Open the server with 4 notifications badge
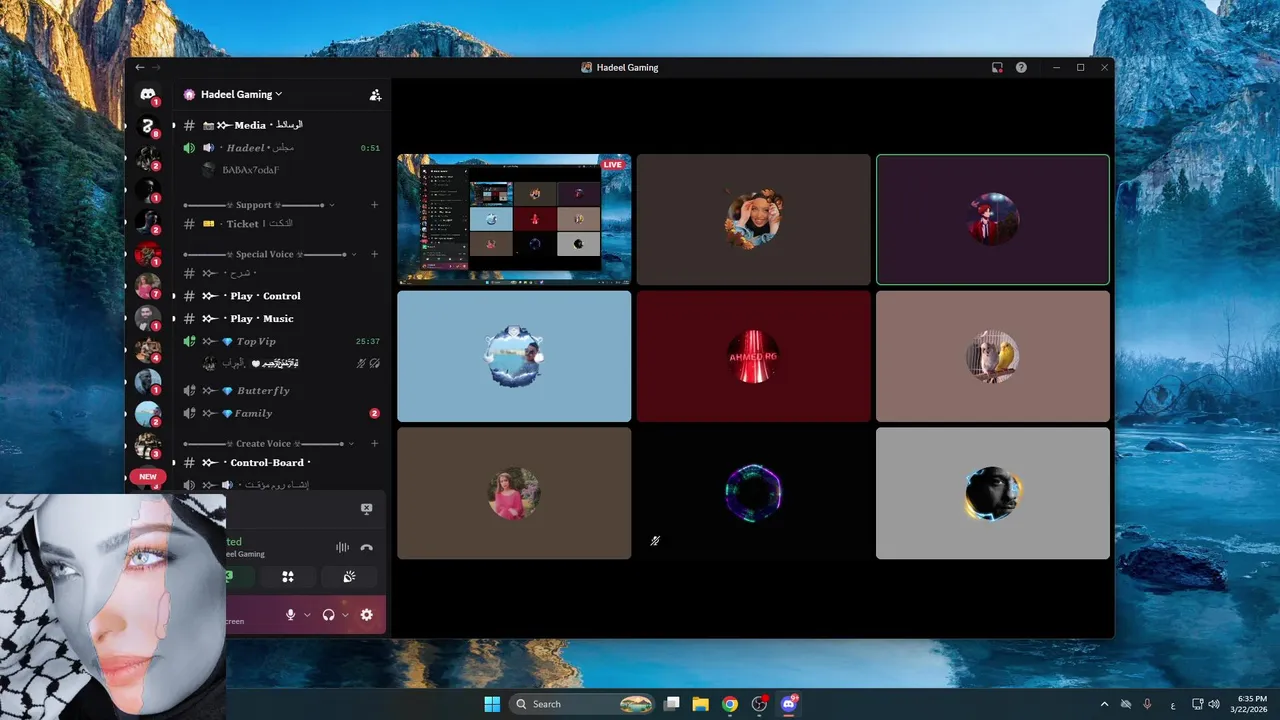The height and width of the screenshot is (720, 1280). 148,350
